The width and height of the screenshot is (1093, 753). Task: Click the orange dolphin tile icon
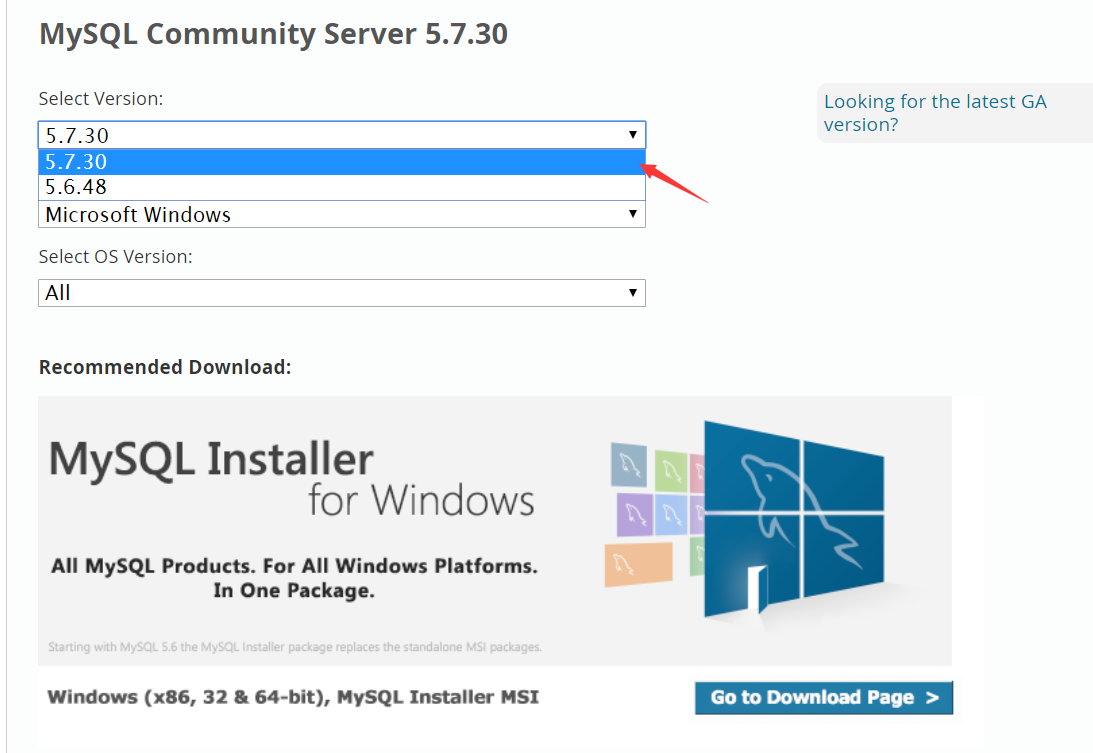[639, 564]
